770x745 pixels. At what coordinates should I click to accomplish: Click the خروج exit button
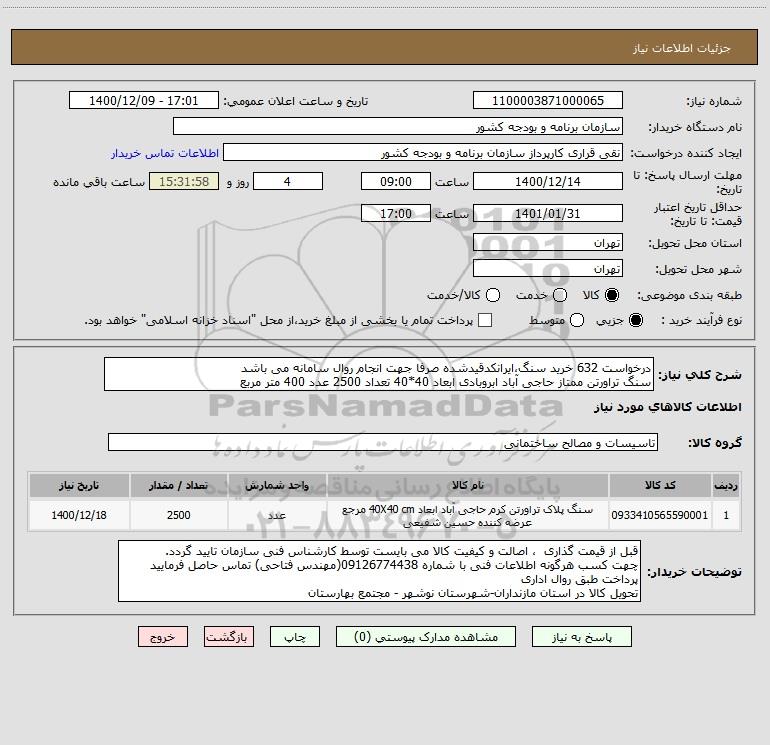163,636
